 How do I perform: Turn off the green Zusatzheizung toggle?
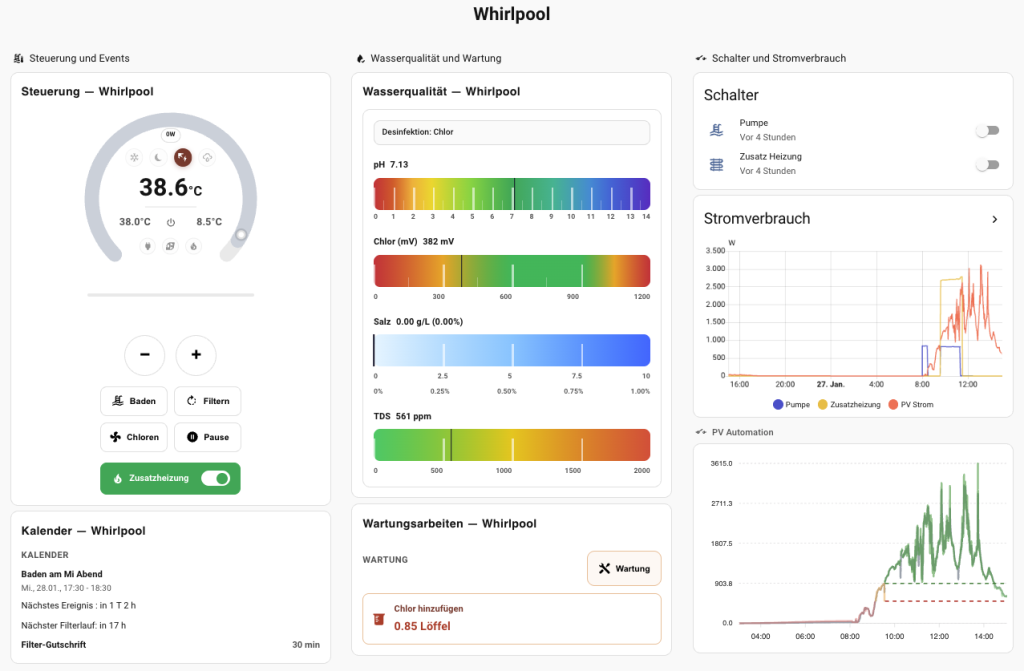(215, 478)
